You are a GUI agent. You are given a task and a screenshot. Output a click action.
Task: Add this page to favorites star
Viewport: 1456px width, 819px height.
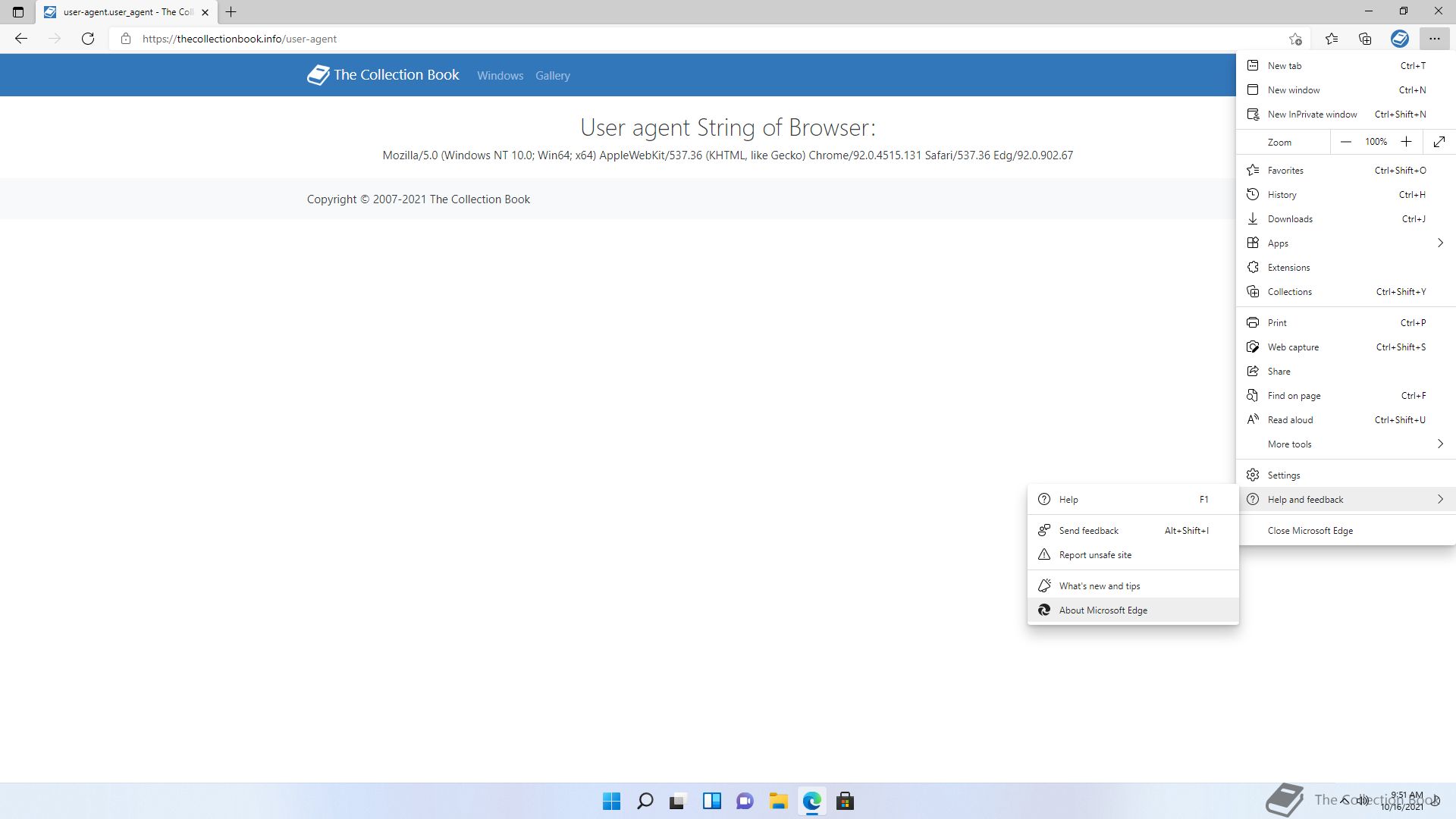click(1295, 39)
